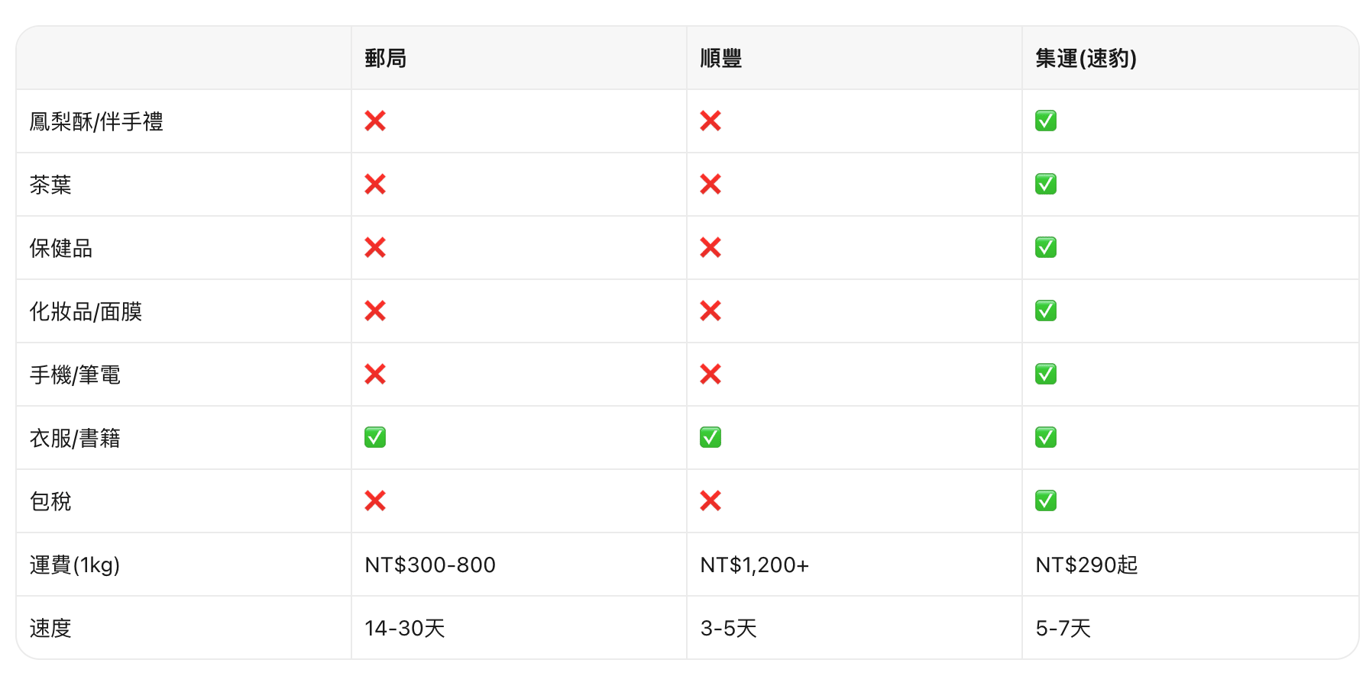Viewport: 1366px width, 679px height.
Task: Click the green check for 包稅 under 集運(速豹)
Action: point(1046,501)
